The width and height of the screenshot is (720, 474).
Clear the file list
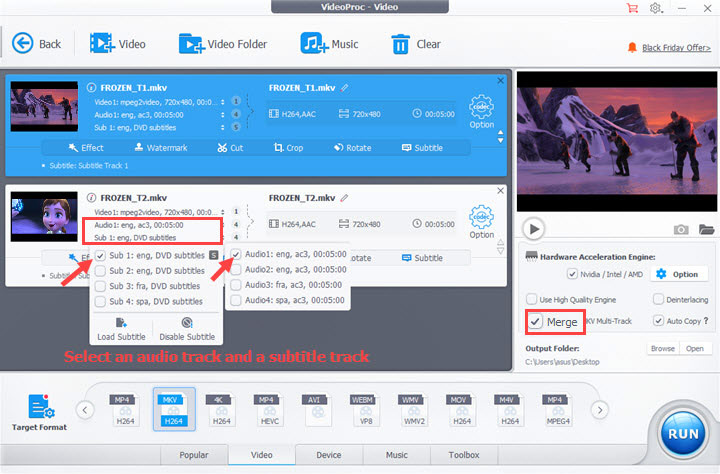click(x=416, y=44)
